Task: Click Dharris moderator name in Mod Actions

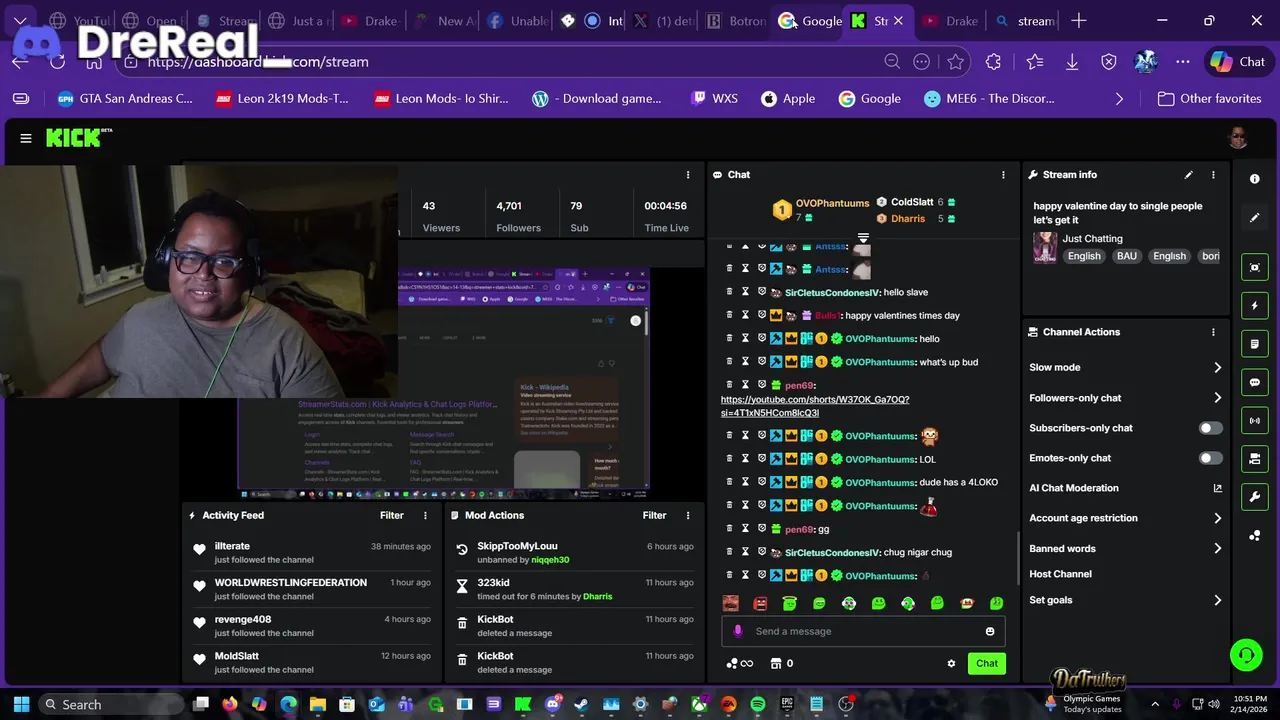Action: point(598,596)
